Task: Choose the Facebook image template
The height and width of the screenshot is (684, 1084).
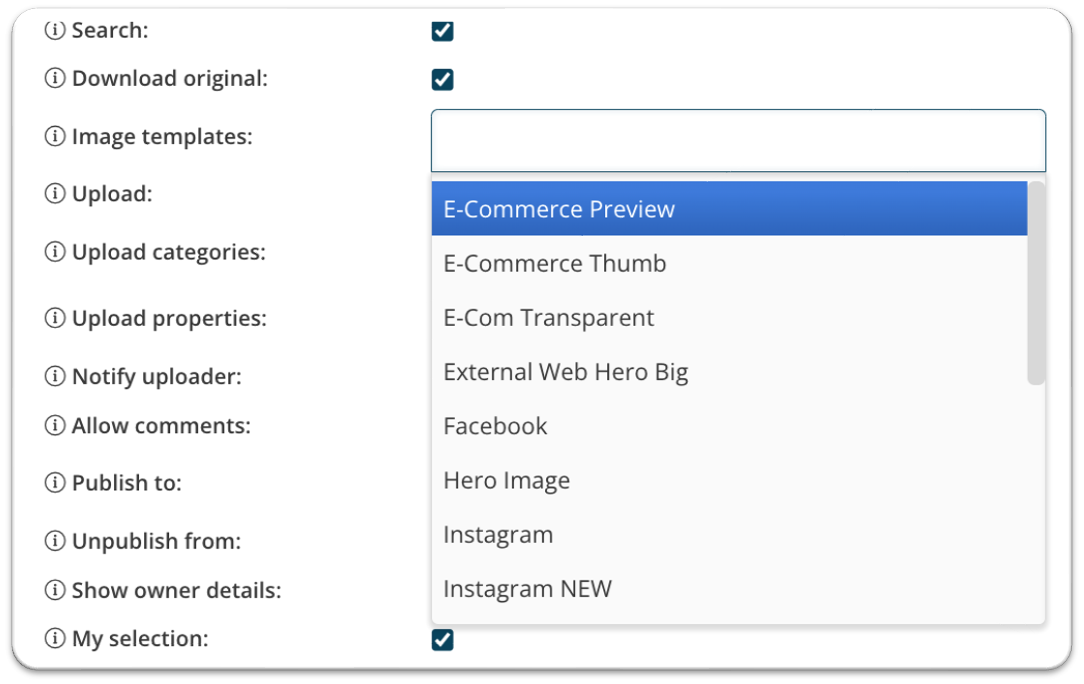Action: coord(729,426)
